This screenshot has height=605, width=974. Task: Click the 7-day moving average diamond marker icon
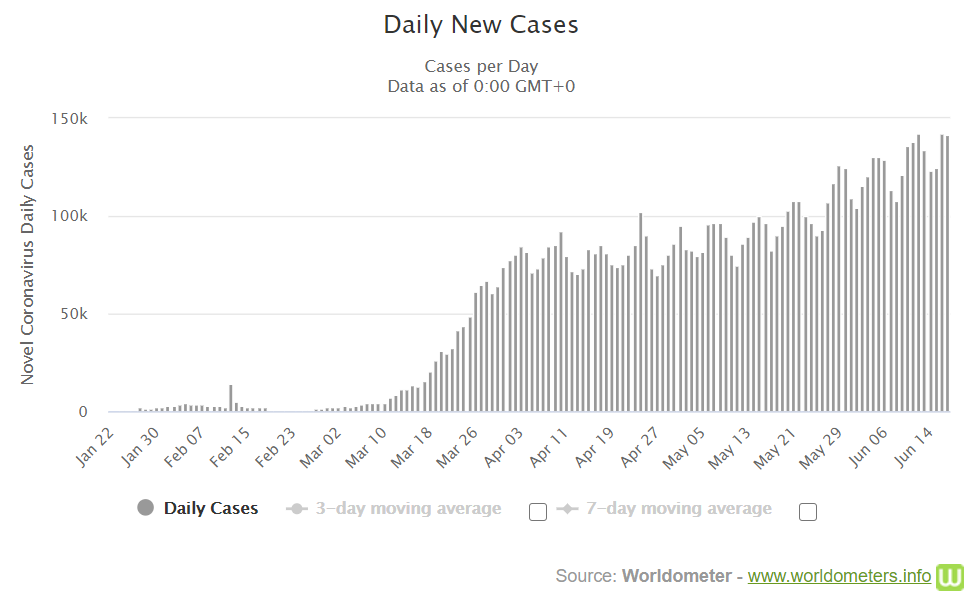click(x=567, y=509)
